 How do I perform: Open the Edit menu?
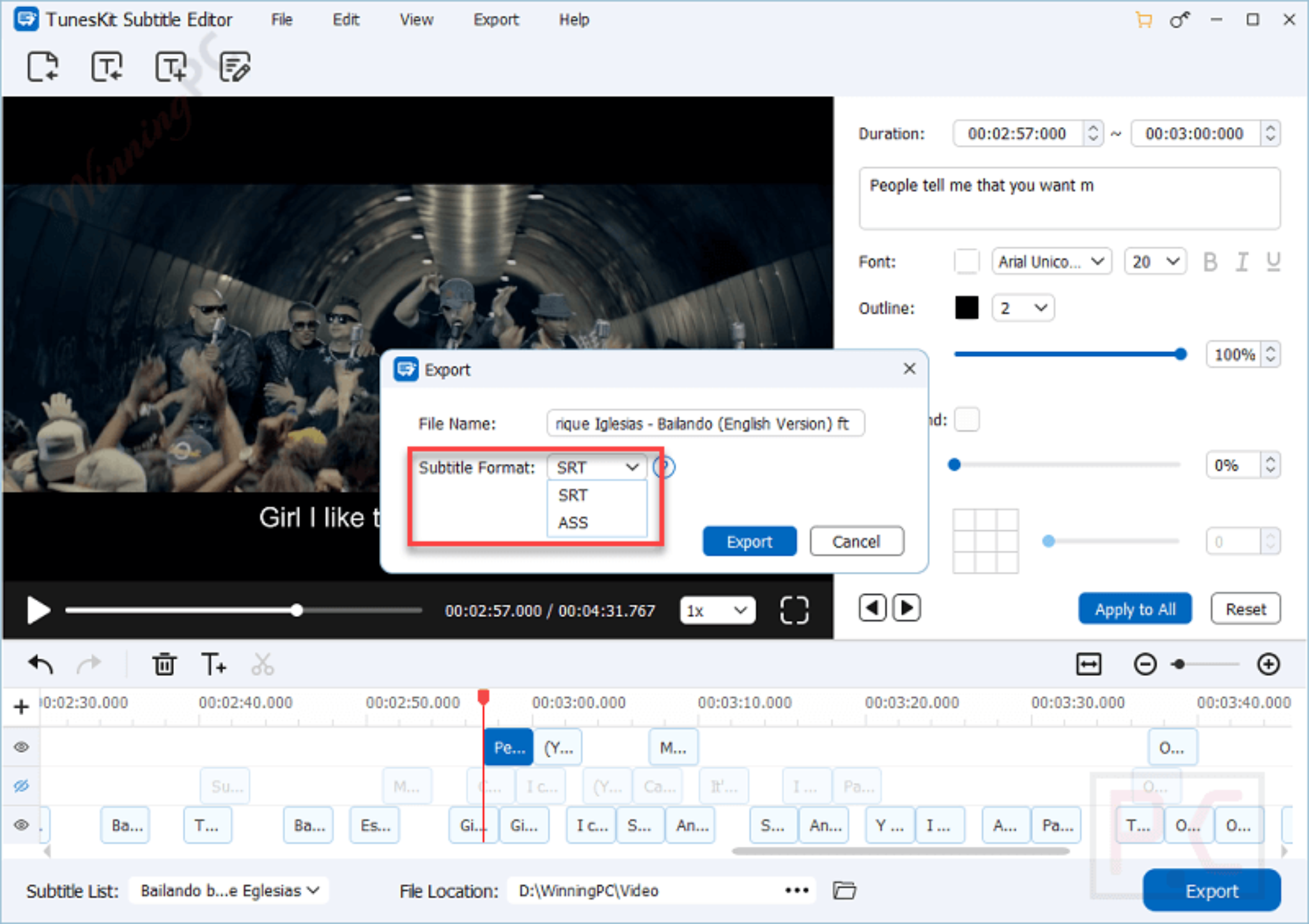pyautogui.click(x=346, y=20)
